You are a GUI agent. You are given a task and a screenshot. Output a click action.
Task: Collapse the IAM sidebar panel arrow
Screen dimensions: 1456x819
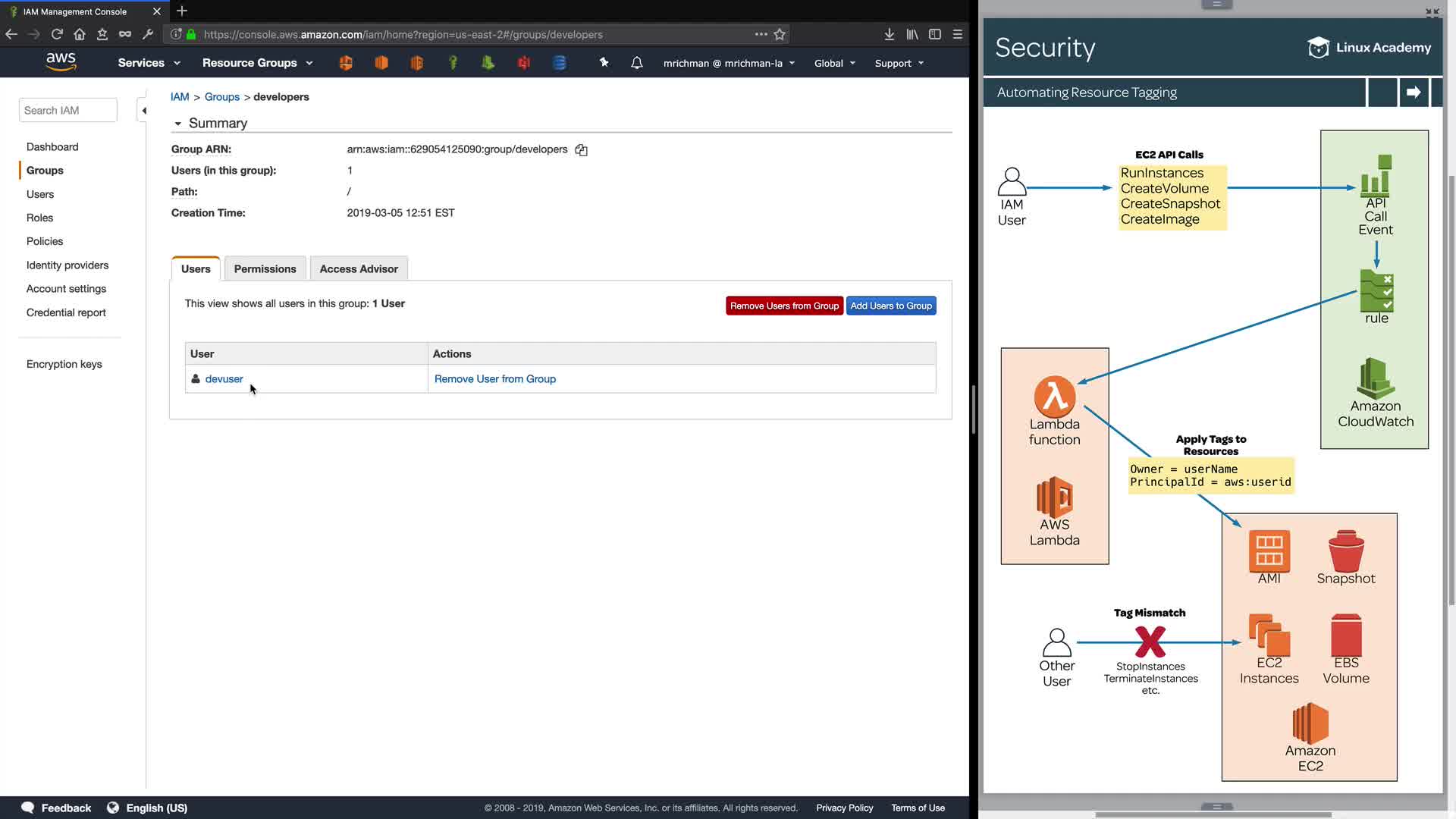143,111
